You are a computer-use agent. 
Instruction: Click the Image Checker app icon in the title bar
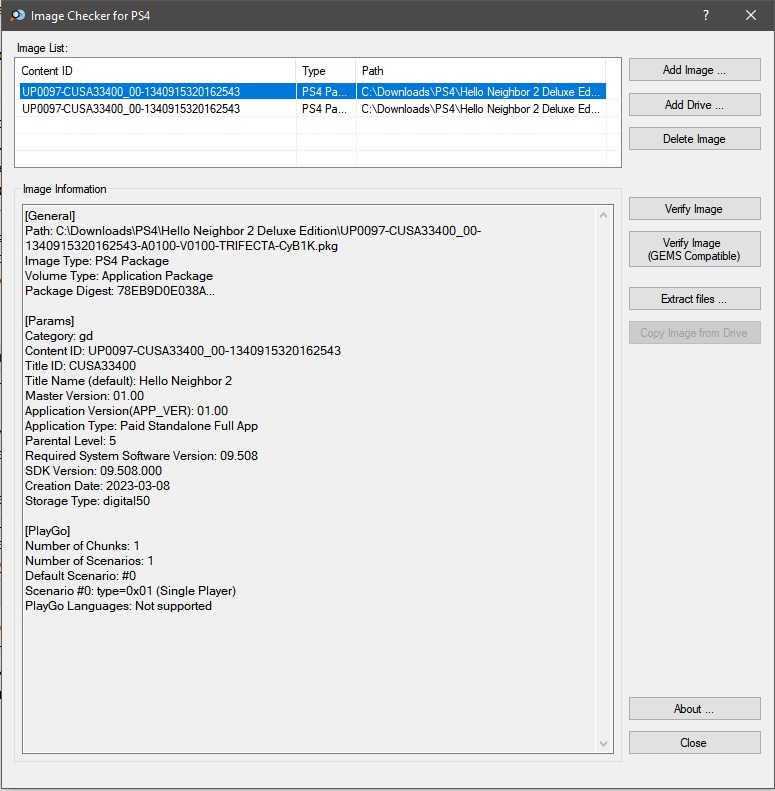(18, 15)
